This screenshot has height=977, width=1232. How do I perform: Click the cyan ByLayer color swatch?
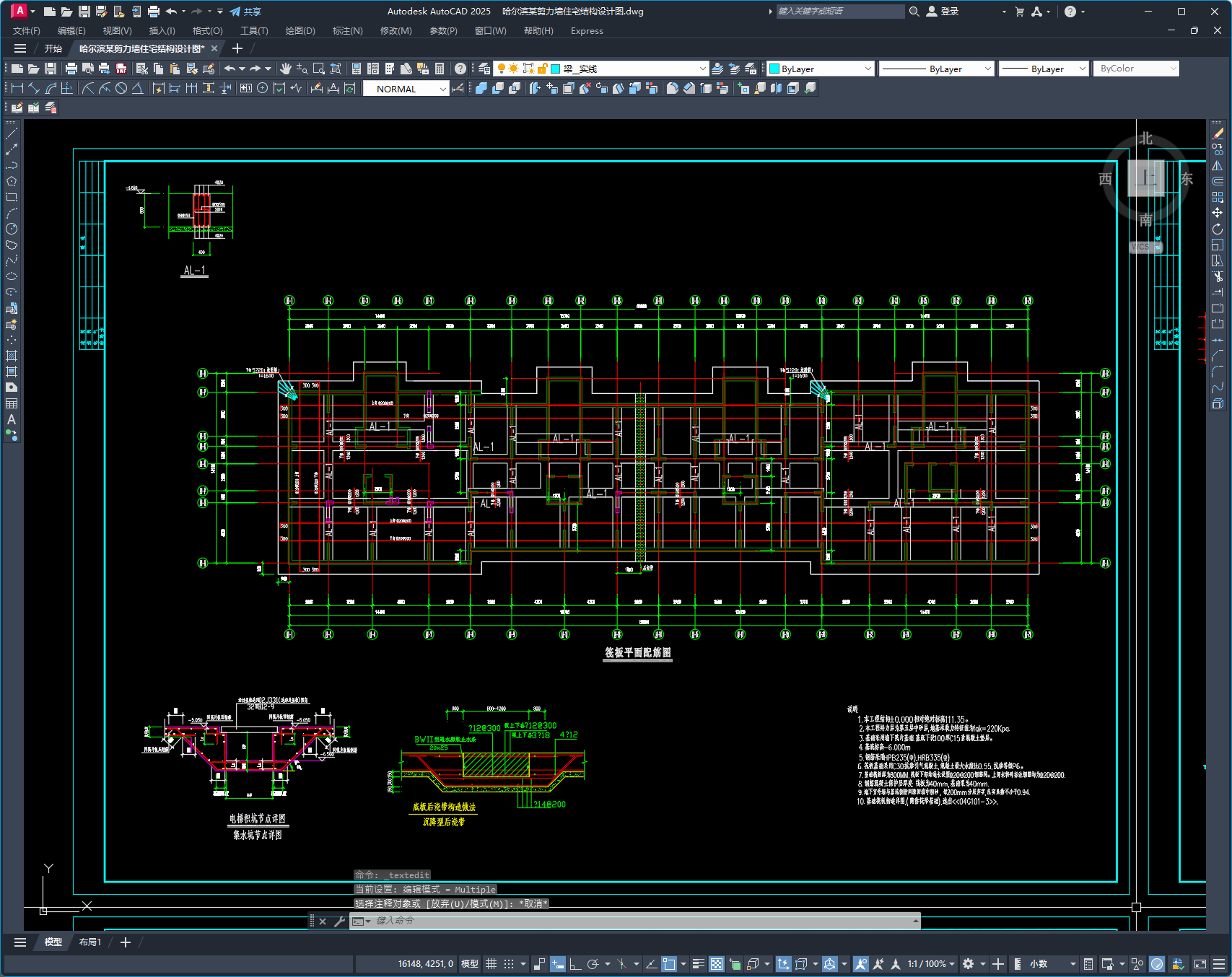pyautogui.click(x=774, y=69)
